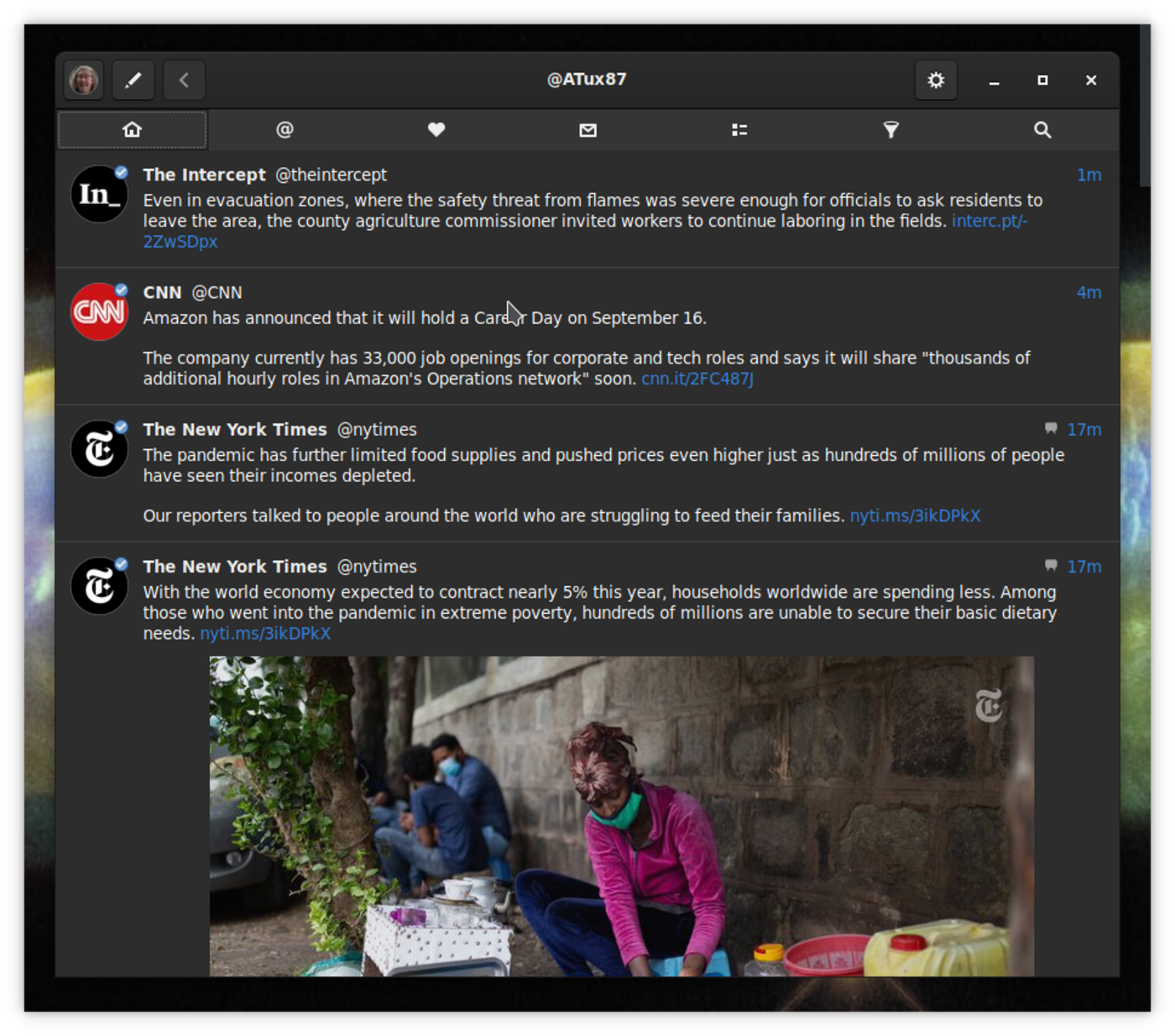Click The Intercept profile avatar

click(x=99, y=195)
